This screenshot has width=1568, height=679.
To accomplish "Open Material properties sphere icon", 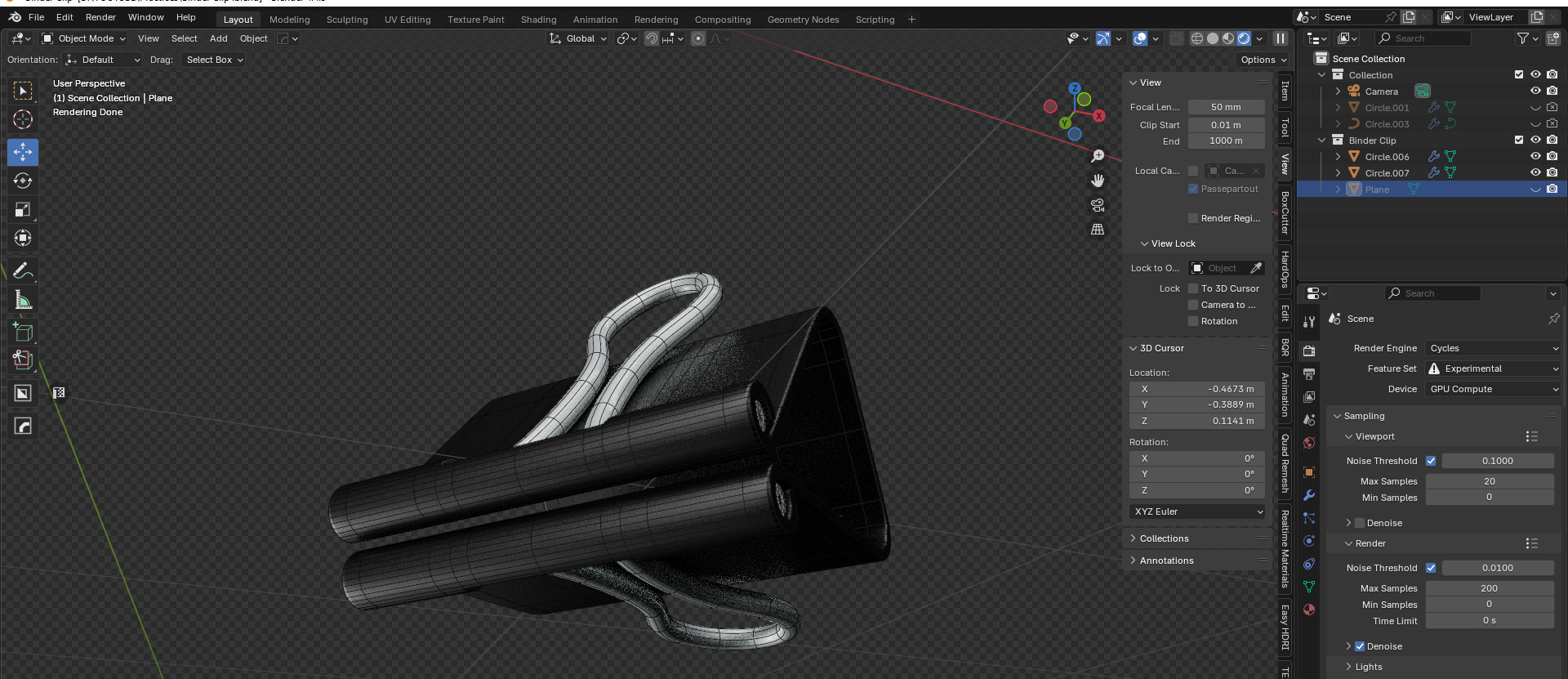I will tap(1309, 610).
